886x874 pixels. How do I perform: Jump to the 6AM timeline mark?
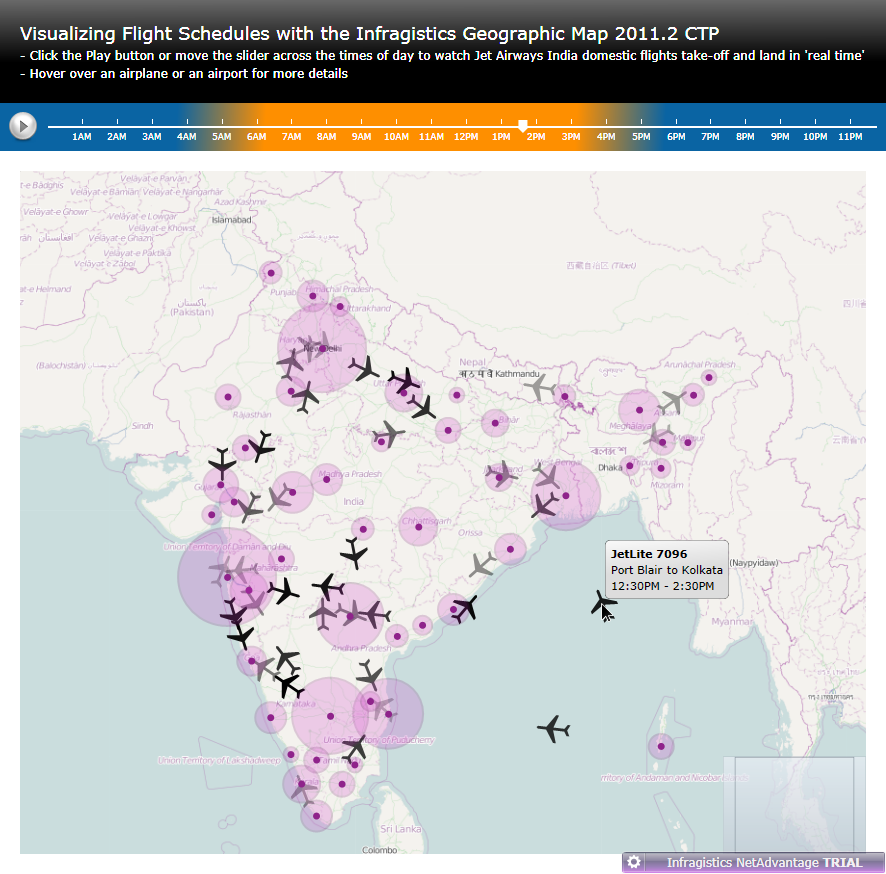coord(256,136)
